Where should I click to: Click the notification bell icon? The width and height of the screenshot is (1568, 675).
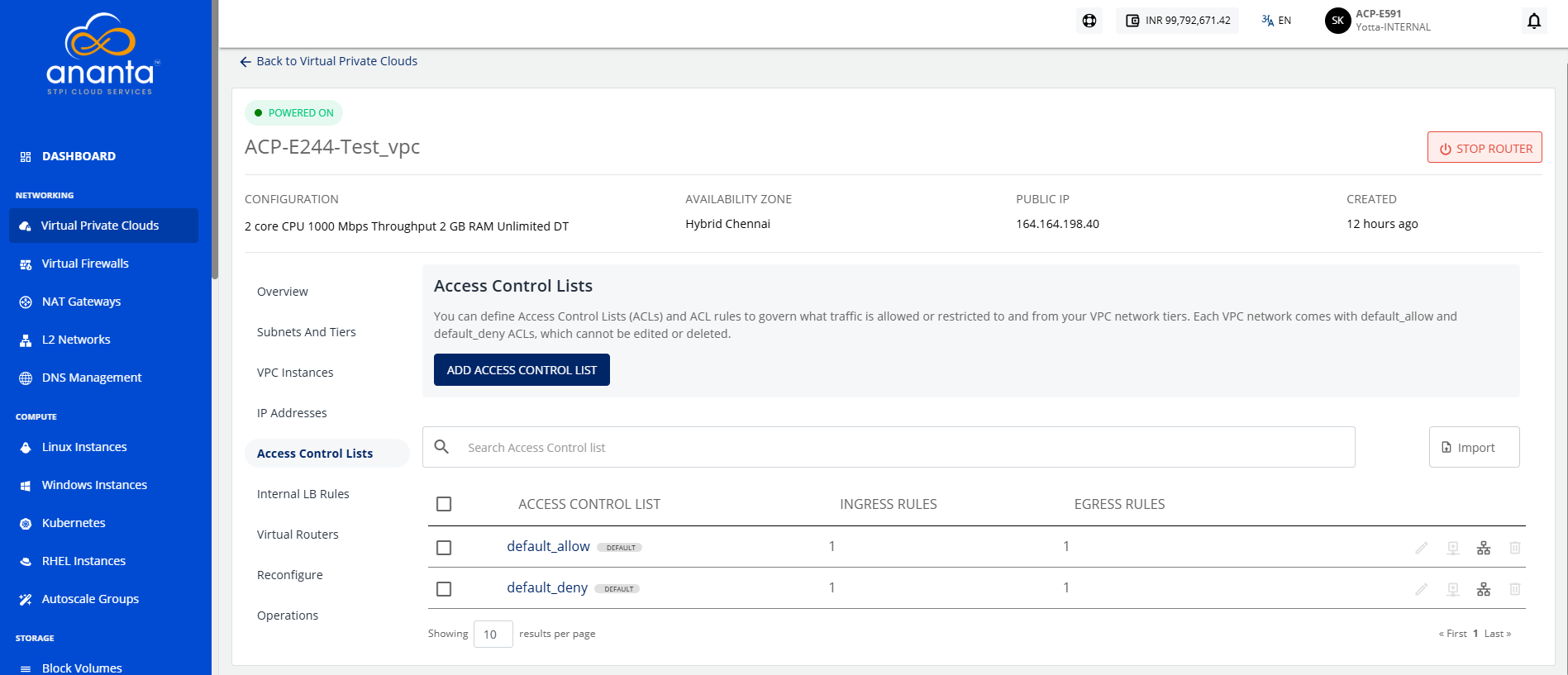tap(1534, 21)
